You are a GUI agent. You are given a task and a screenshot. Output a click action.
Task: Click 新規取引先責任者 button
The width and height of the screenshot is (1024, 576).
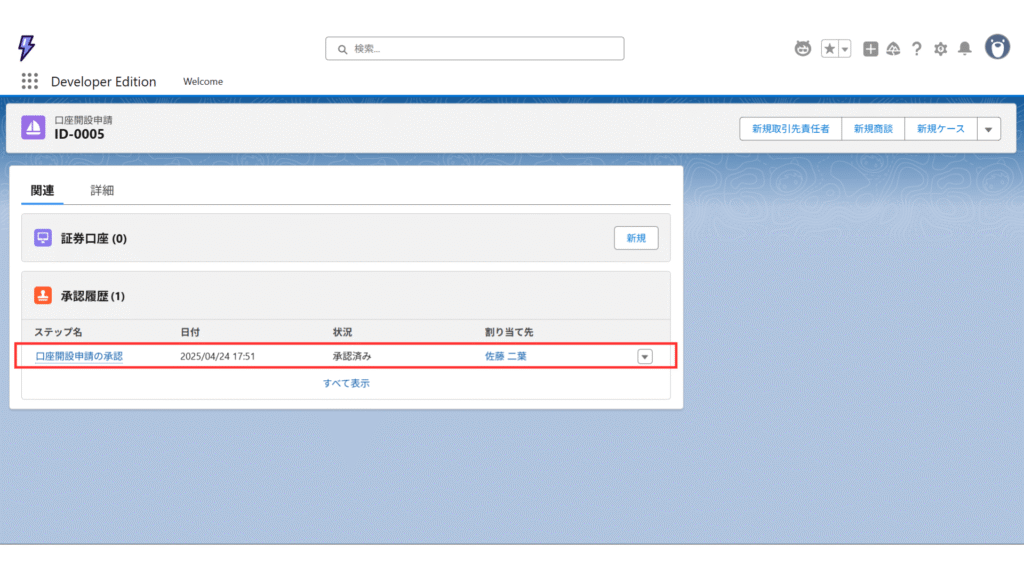790,129
